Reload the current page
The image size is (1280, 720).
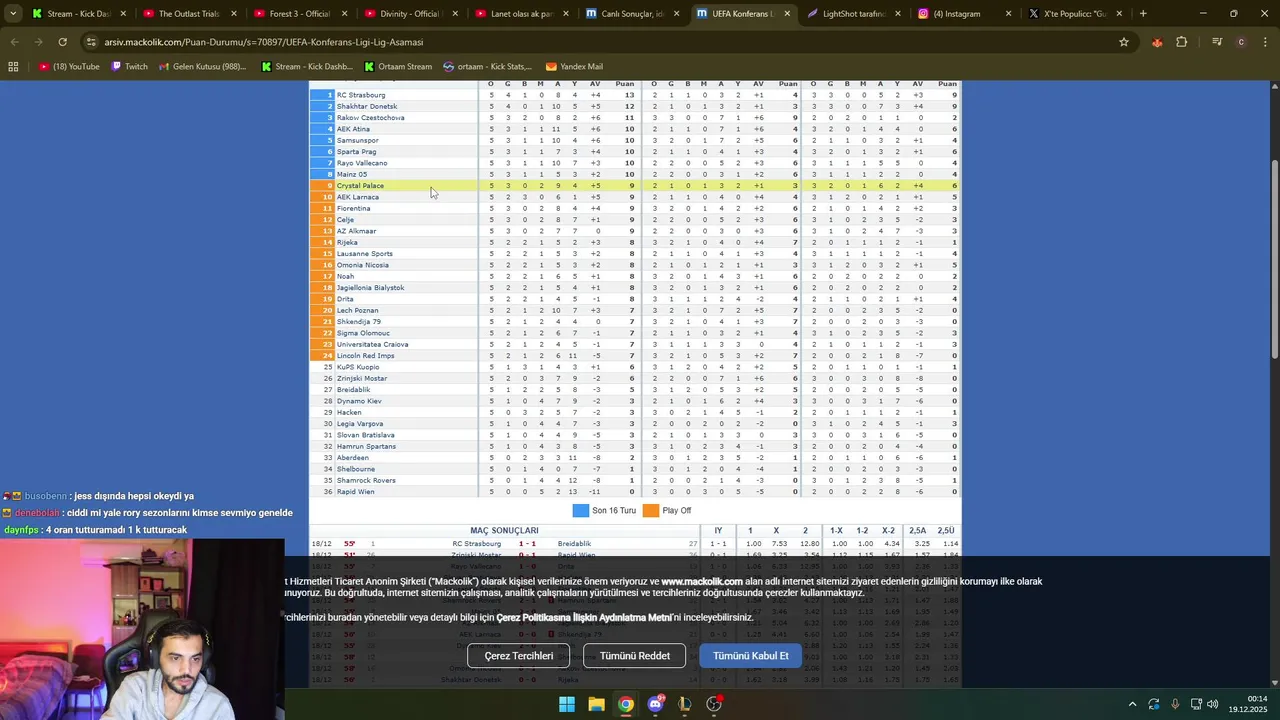pyautogui.click(x=62, y=42)
